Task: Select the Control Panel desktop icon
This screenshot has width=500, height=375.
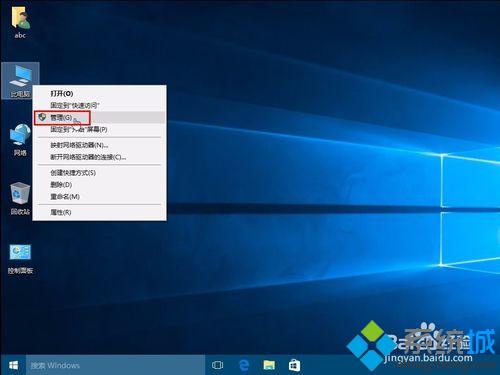Action: 20,259
